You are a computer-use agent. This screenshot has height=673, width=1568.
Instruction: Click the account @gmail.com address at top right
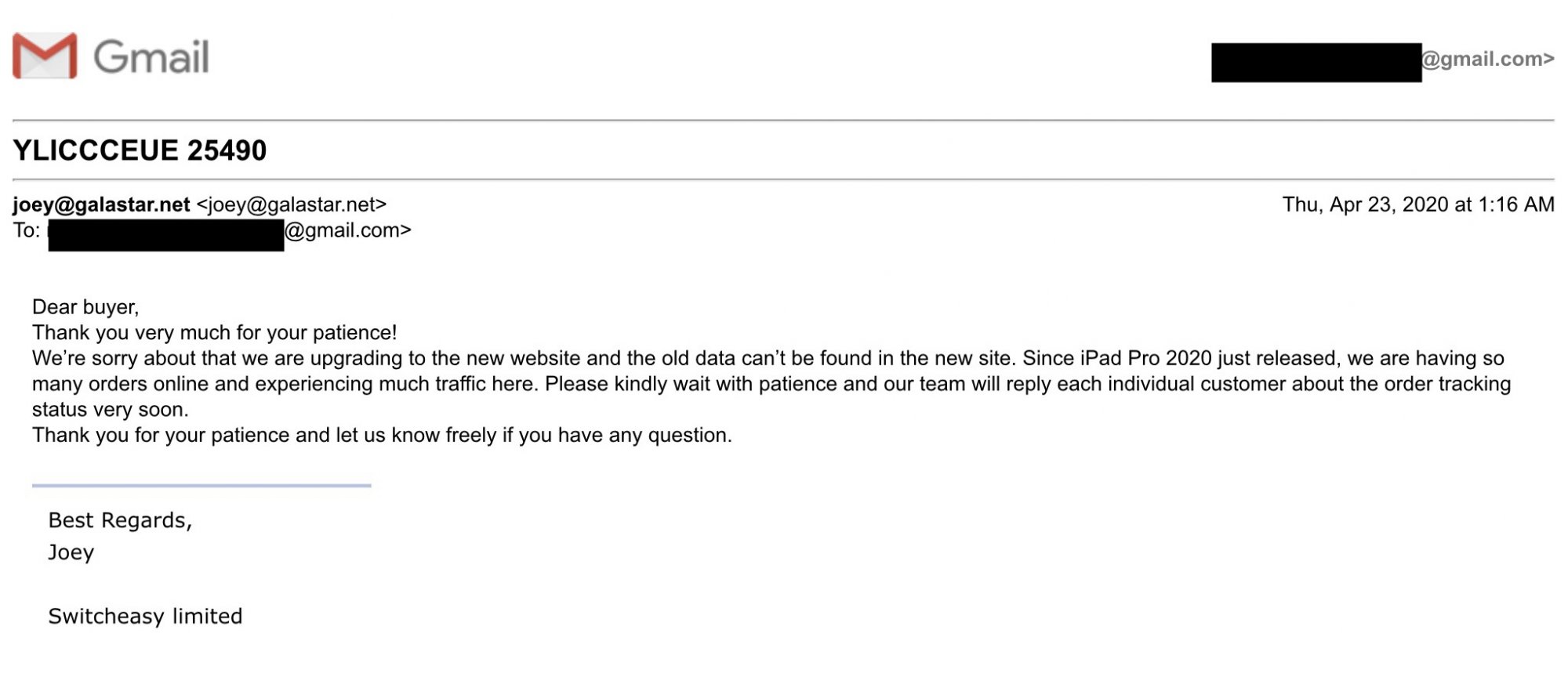point(1487,59)
